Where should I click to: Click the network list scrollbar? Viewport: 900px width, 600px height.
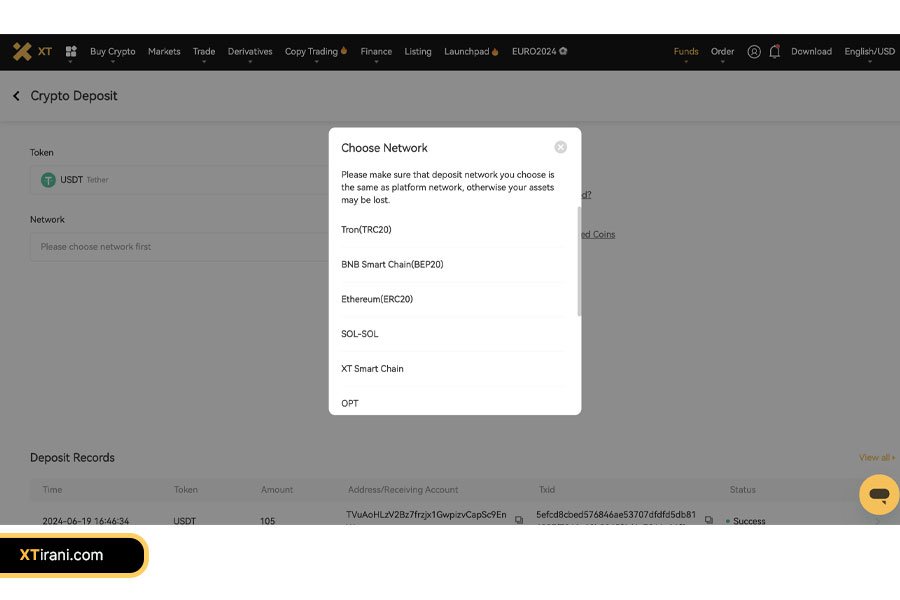(579, 260)
